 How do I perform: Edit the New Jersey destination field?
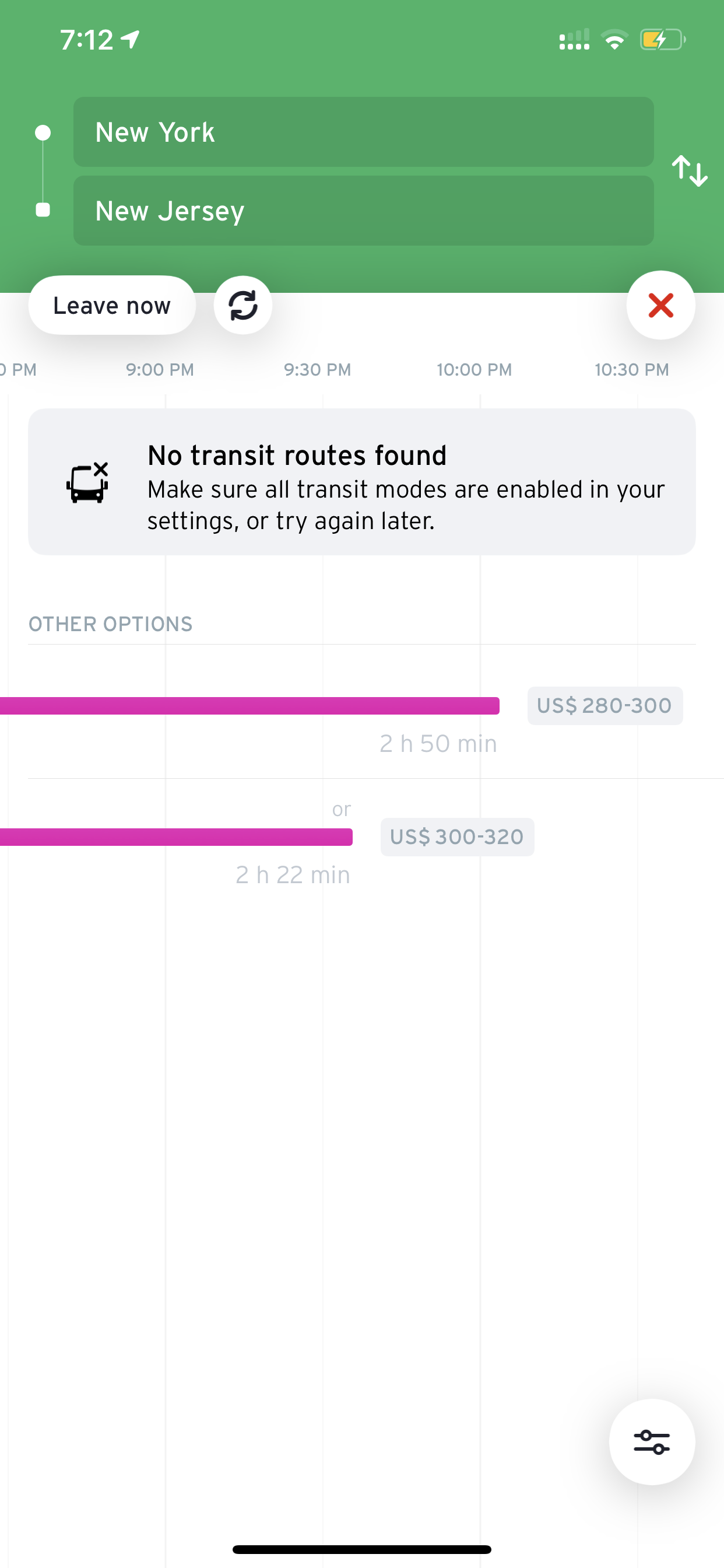click(363, 211)
